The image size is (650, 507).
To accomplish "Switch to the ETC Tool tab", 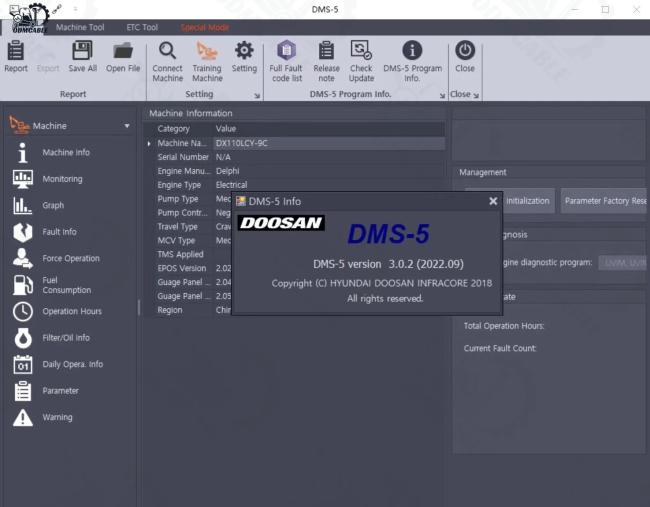I will tap(141, 27).
